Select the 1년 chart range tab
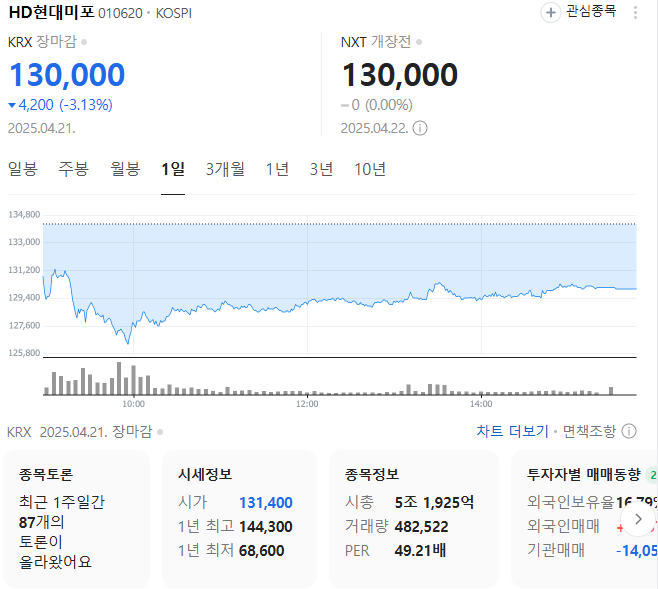The width and height of the screenshot is (658, 589). tap(277, 169)
